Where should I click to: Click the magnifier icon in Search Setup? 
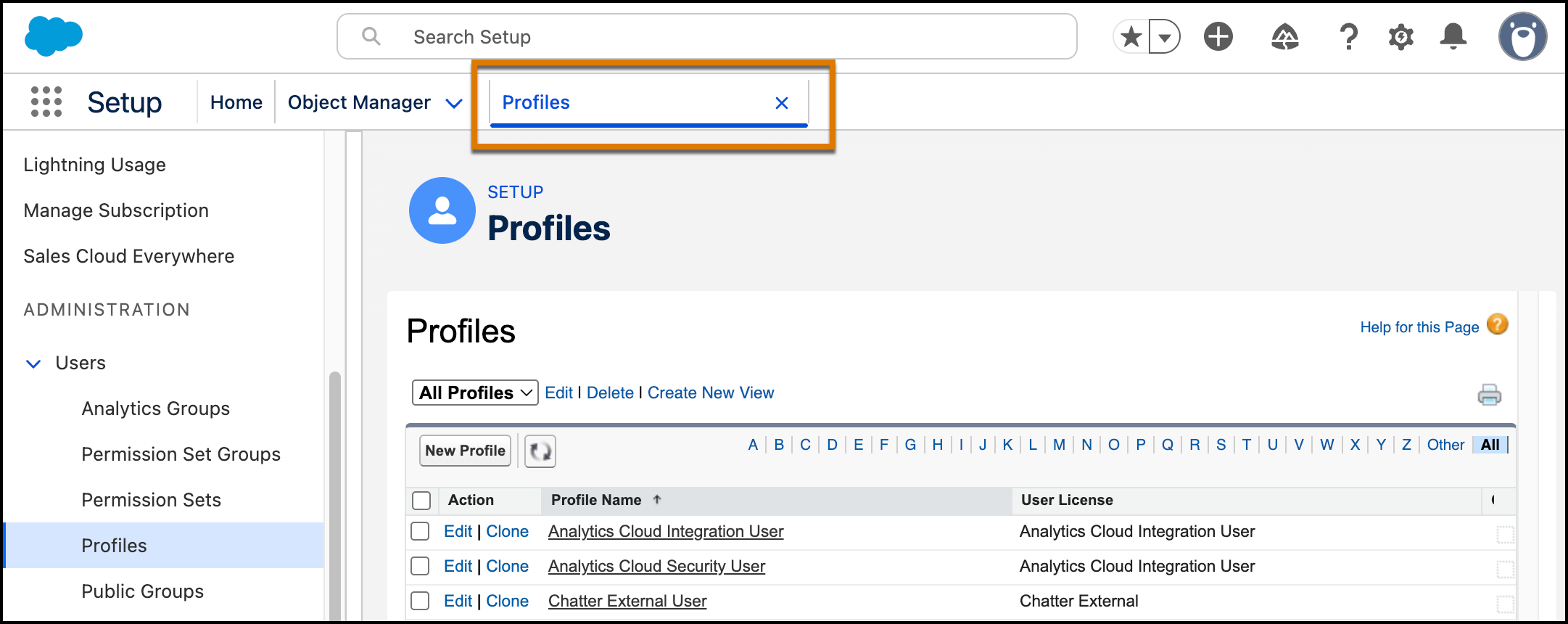tap(371, 36)
